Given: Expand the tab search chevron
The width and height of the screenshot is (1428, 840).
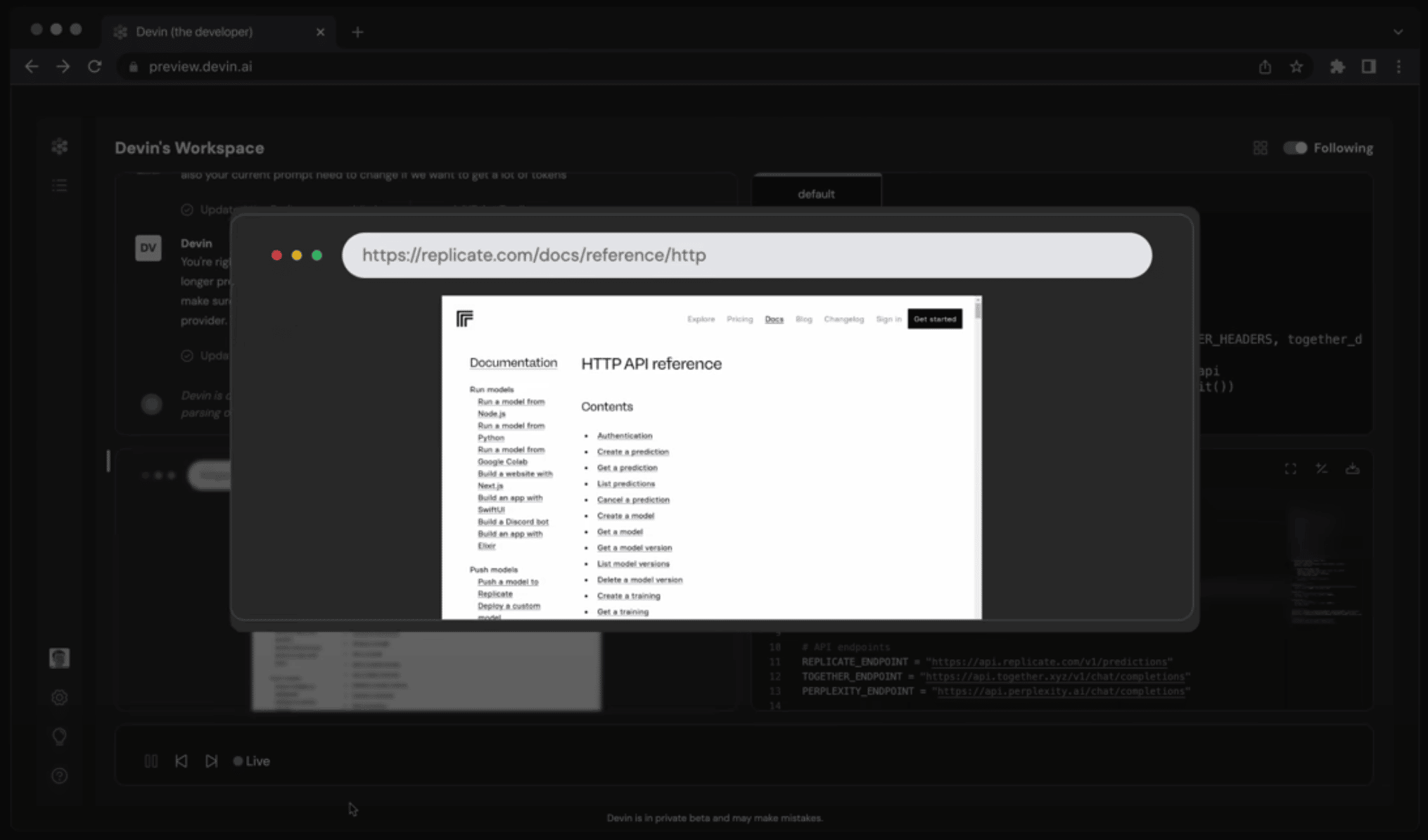Looking at the screenshot, I should click(1398, 32).
